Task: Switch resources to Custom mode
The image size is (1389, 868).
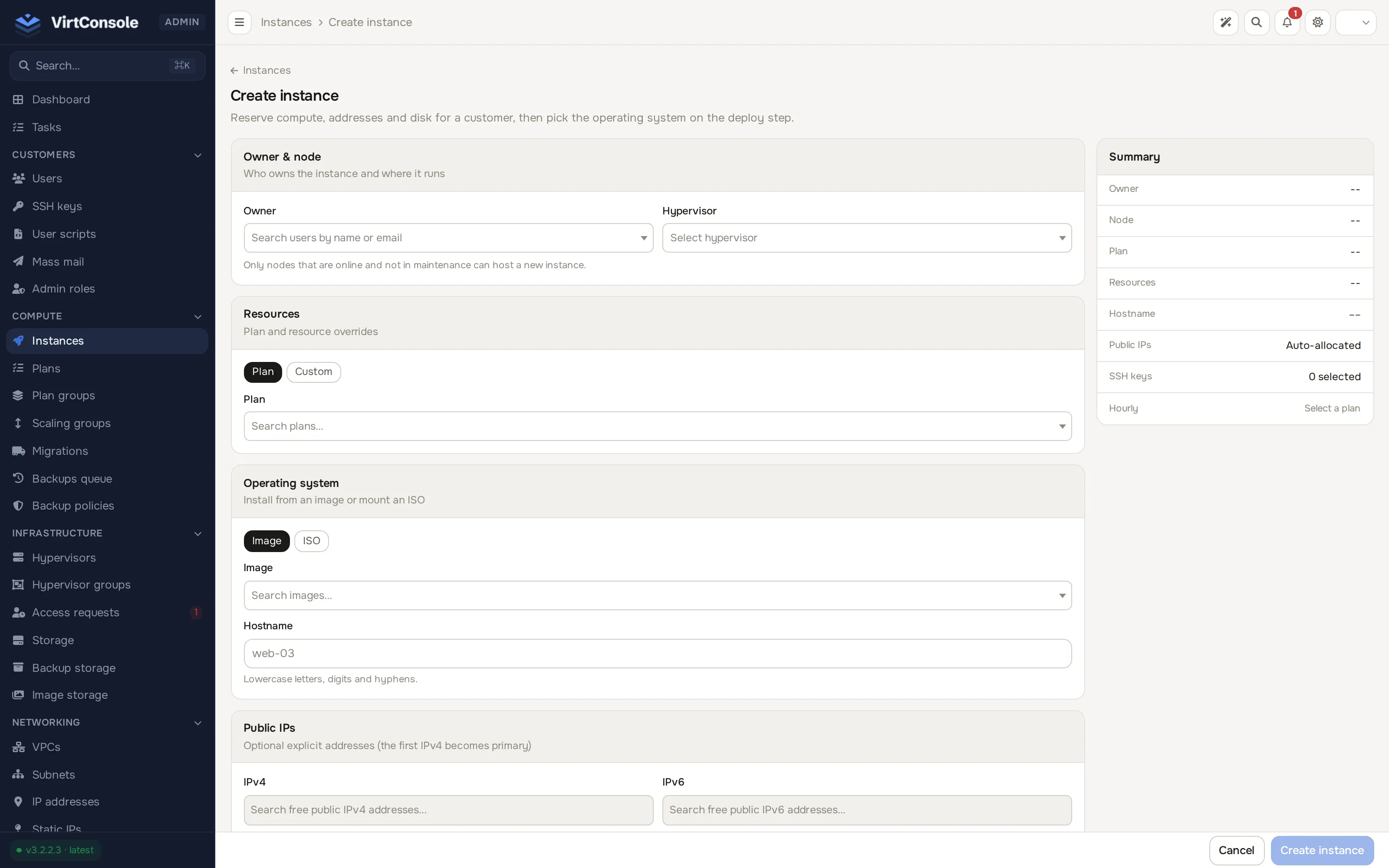Action: point(313,372)
